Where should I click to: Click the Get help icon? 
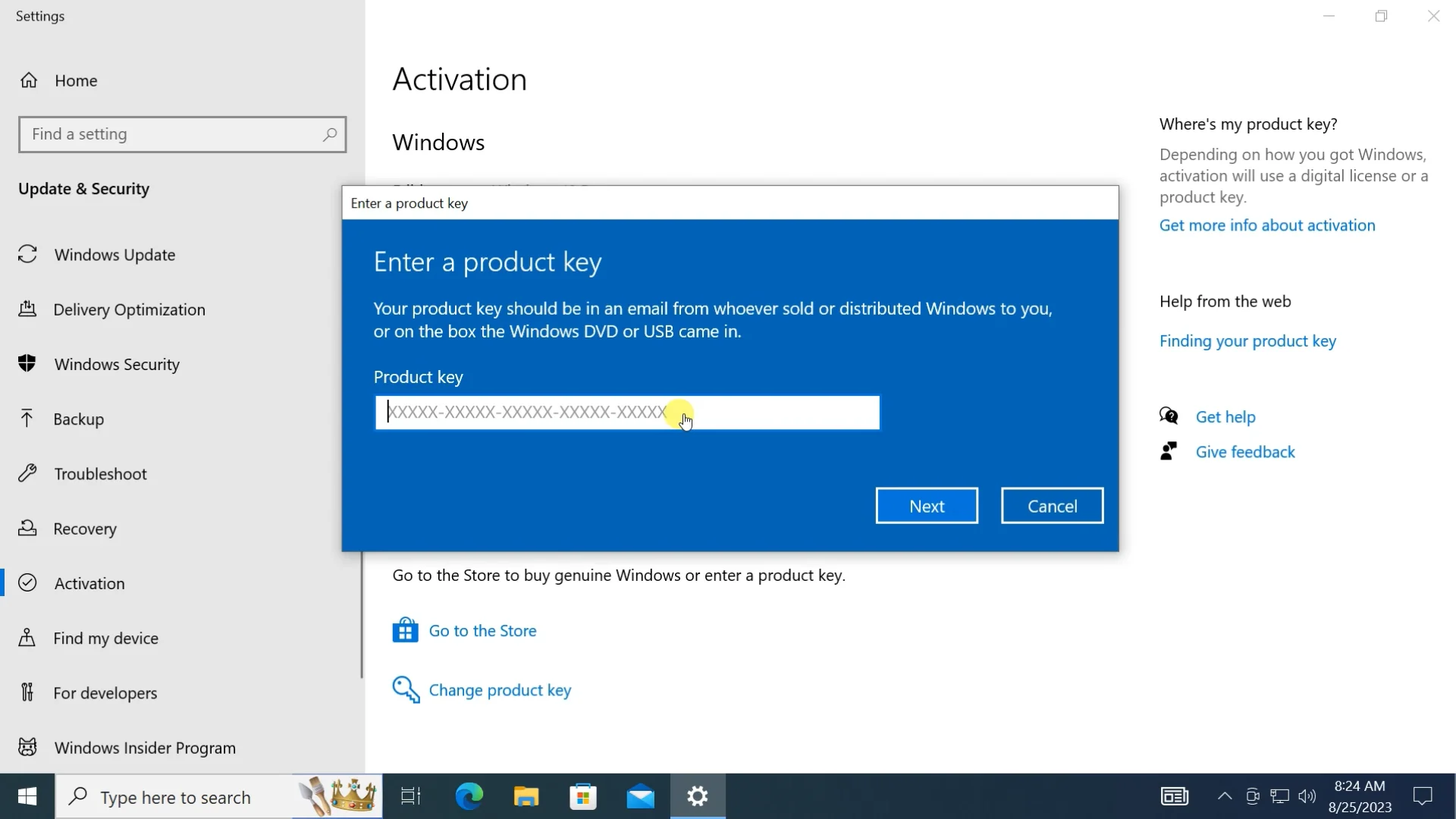[1169, 416]
